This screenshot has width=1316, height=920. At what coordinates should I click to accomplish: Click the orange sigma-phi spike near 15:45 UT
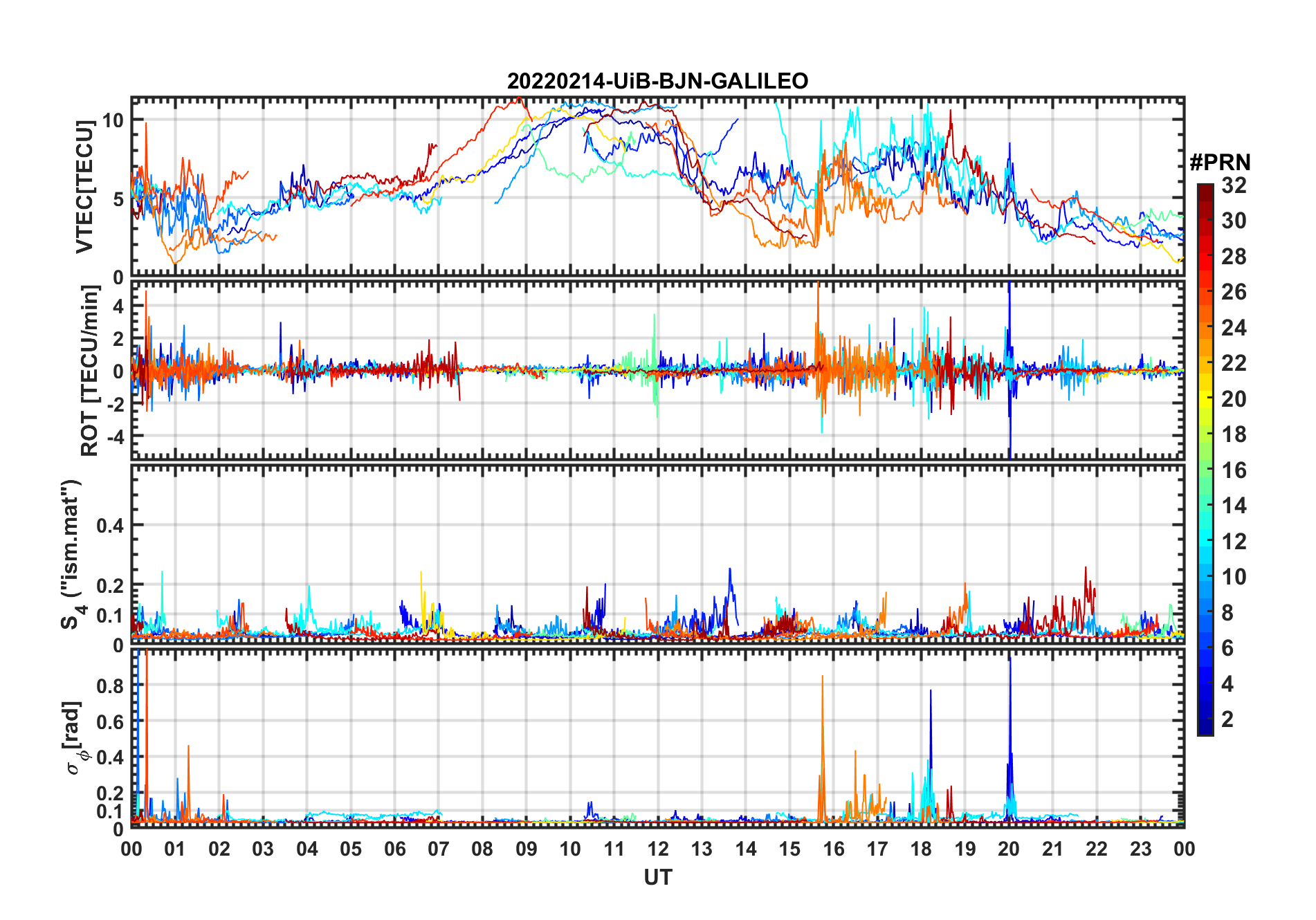822,747
